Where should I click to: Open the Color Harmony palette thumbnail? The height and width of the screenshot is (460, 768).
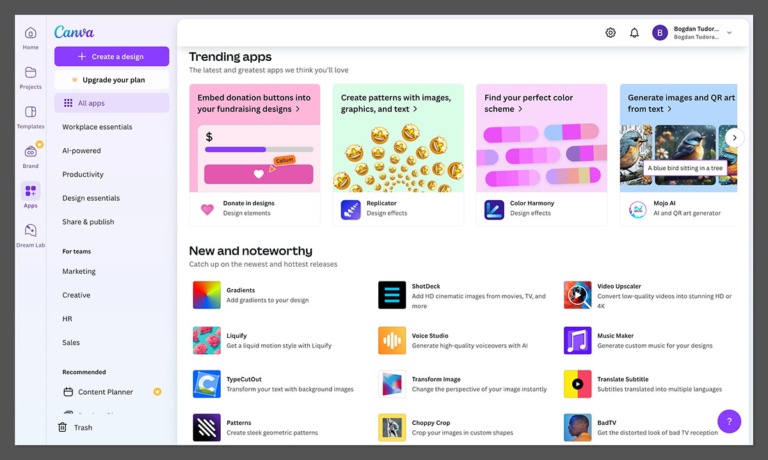click(x=541, y=158)
